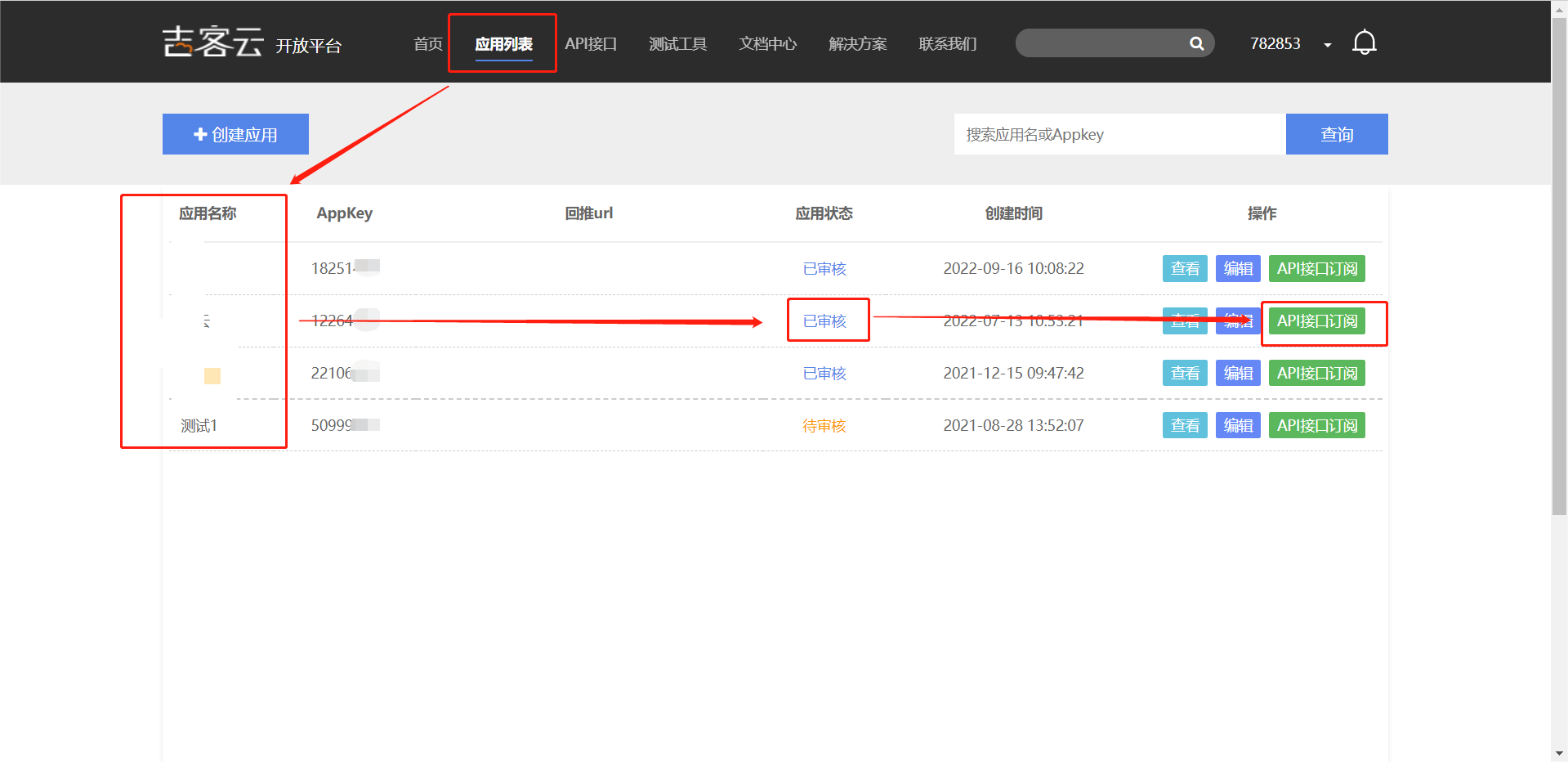
Task: Open 文档中心 from the navigation bar
Action: click(767, 44)
